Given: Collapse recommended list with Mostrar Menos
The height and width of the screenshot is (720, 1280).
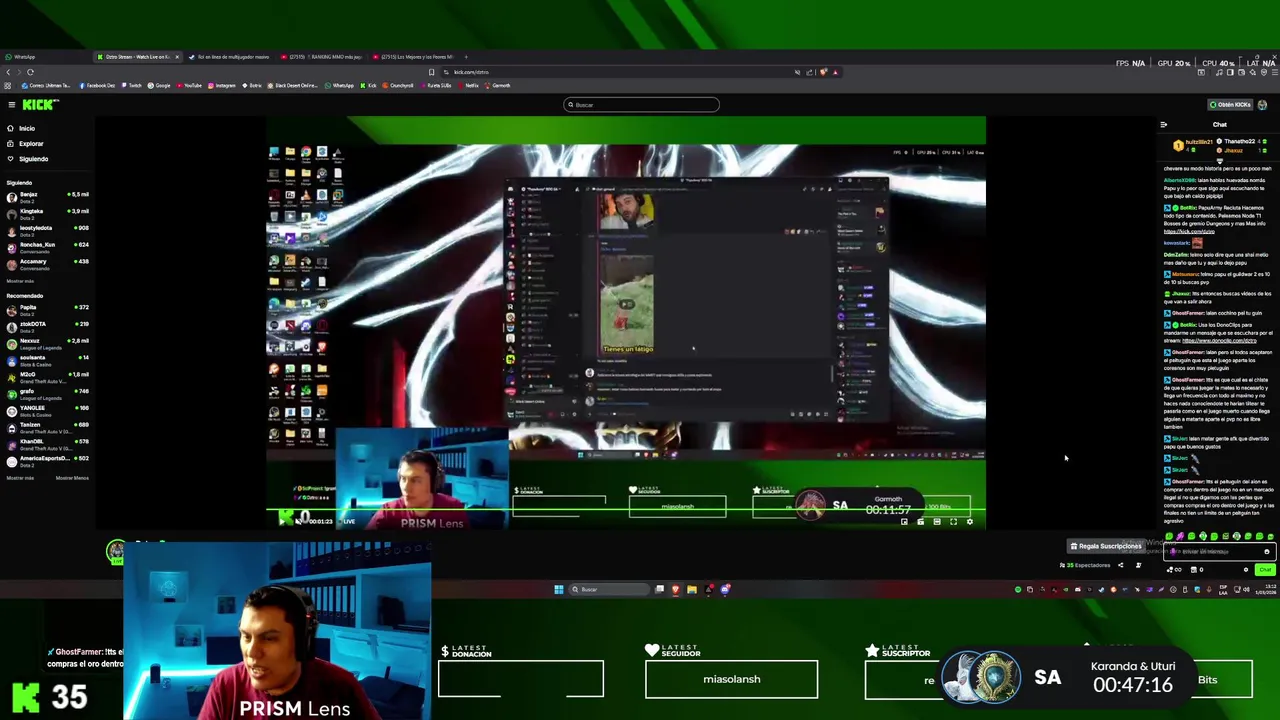Looking at the screenshot, I should [72, 478].
